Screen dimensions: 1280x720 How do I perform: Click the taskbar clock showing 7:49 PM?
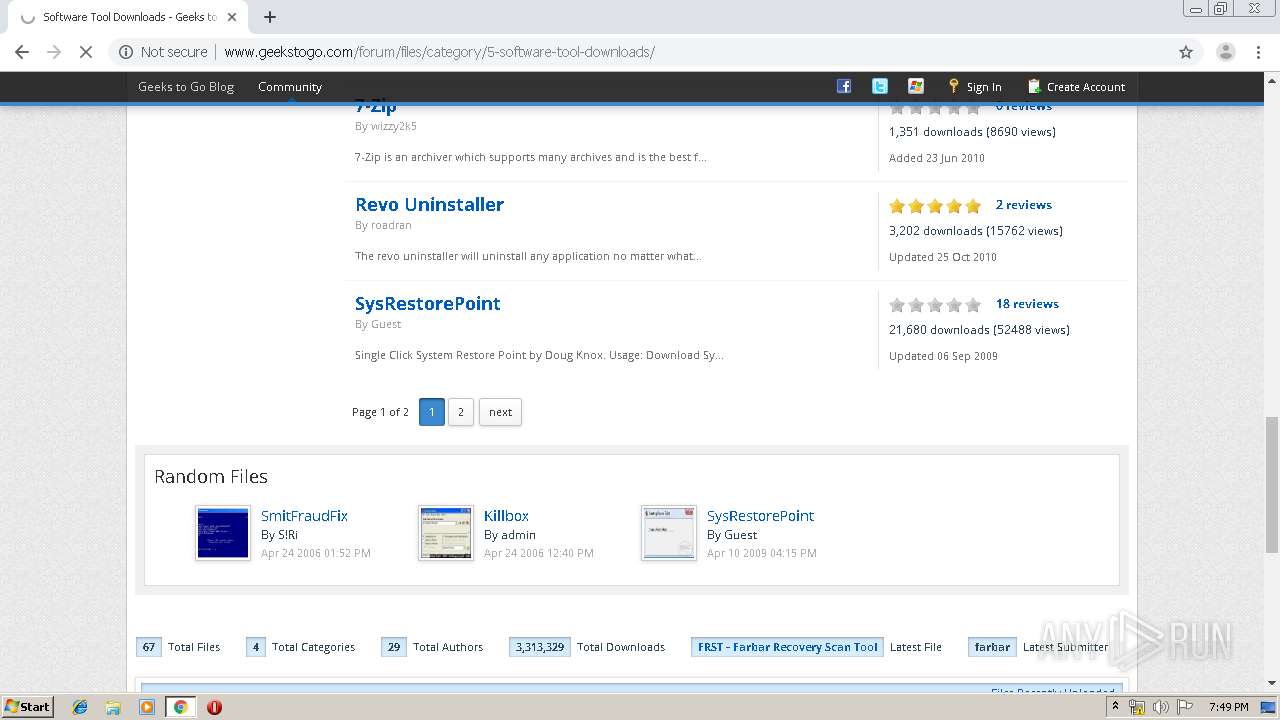coord(1228,707)
